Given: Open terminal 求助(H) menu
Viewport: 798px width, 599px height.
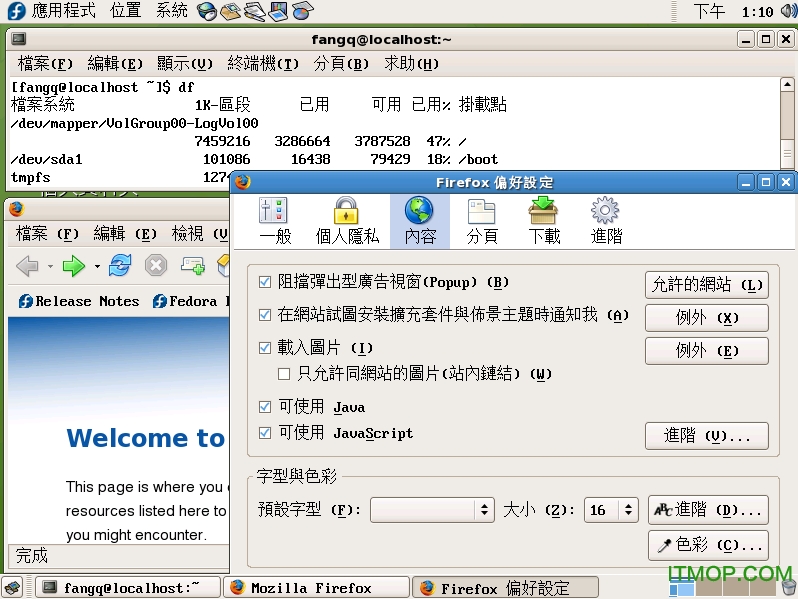Looking at the screenshot, I should point(411,64).
